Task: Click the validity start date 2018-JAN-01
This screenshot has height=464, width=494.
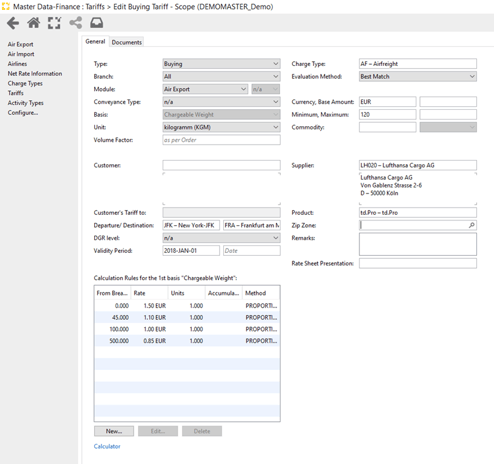Action: point(191,250)
